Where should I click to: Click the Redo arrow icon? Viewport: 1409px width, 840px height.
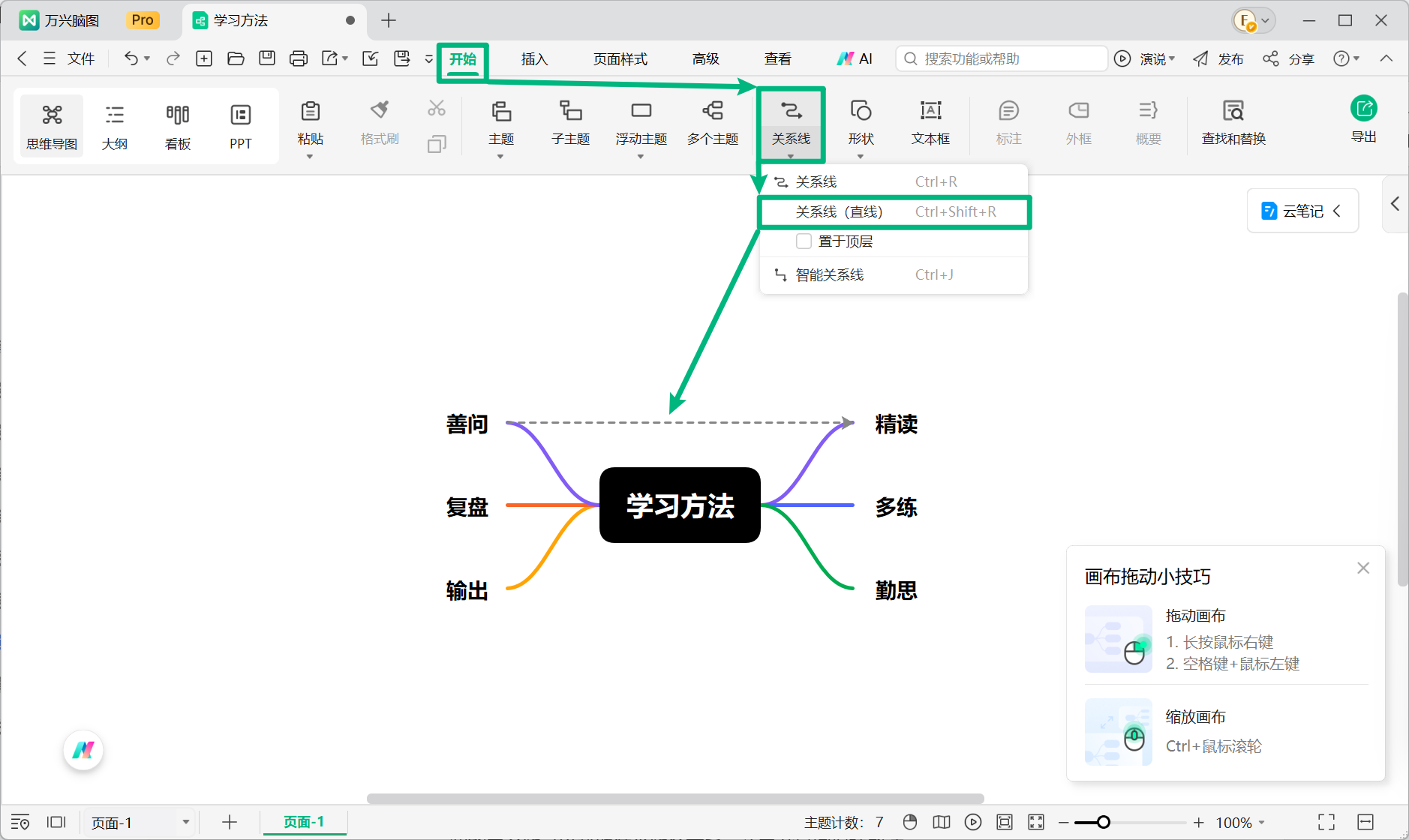[x=173, y=58]
